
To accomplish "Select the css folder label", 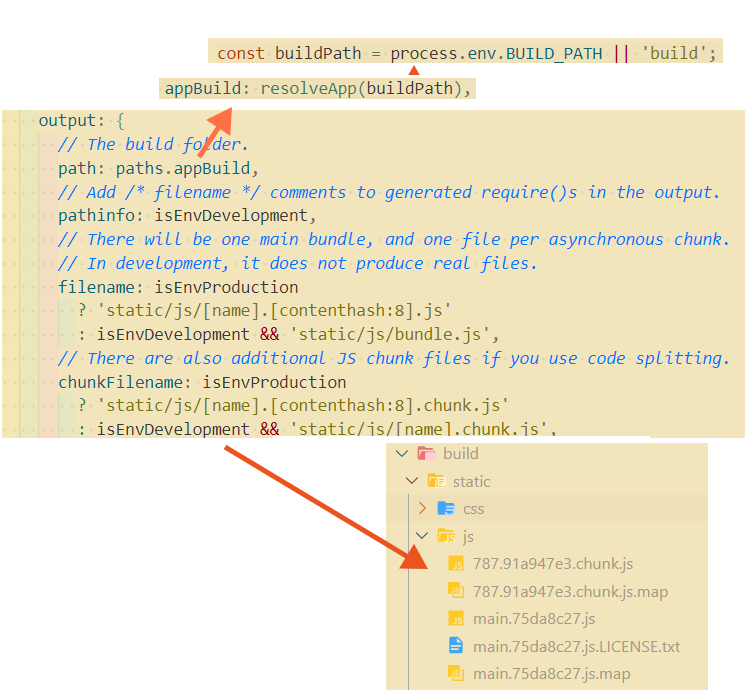I will pos(473,509).
